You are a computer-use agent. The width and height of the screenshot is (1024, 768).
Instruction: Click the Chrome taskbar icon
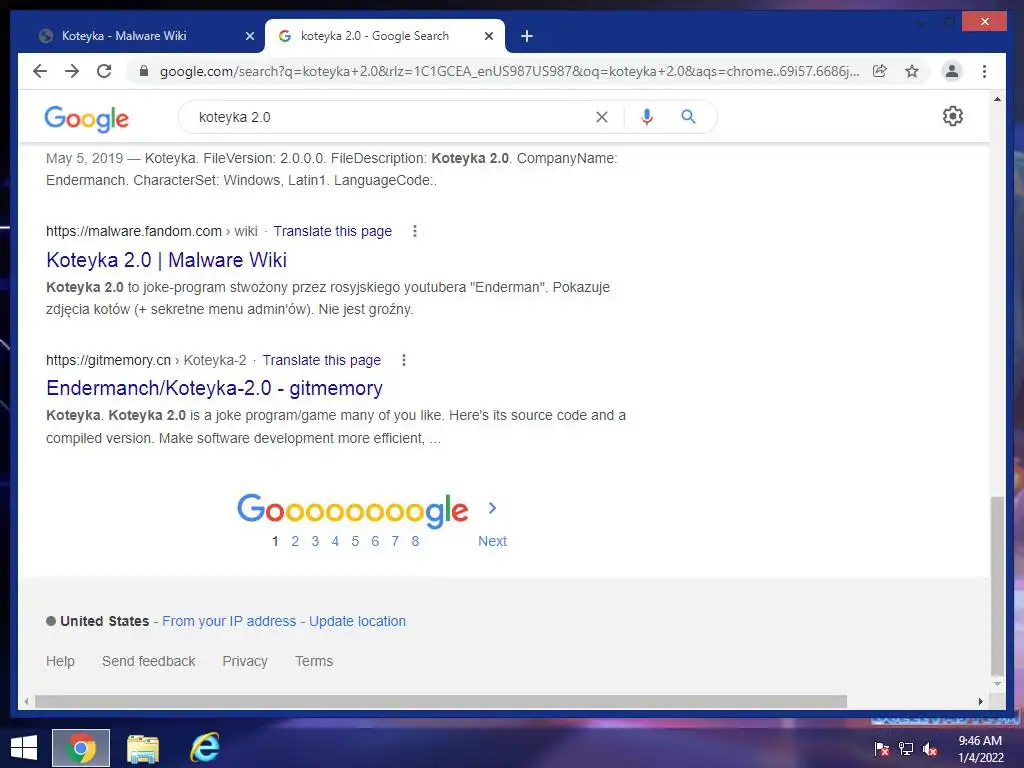[81, 748]
